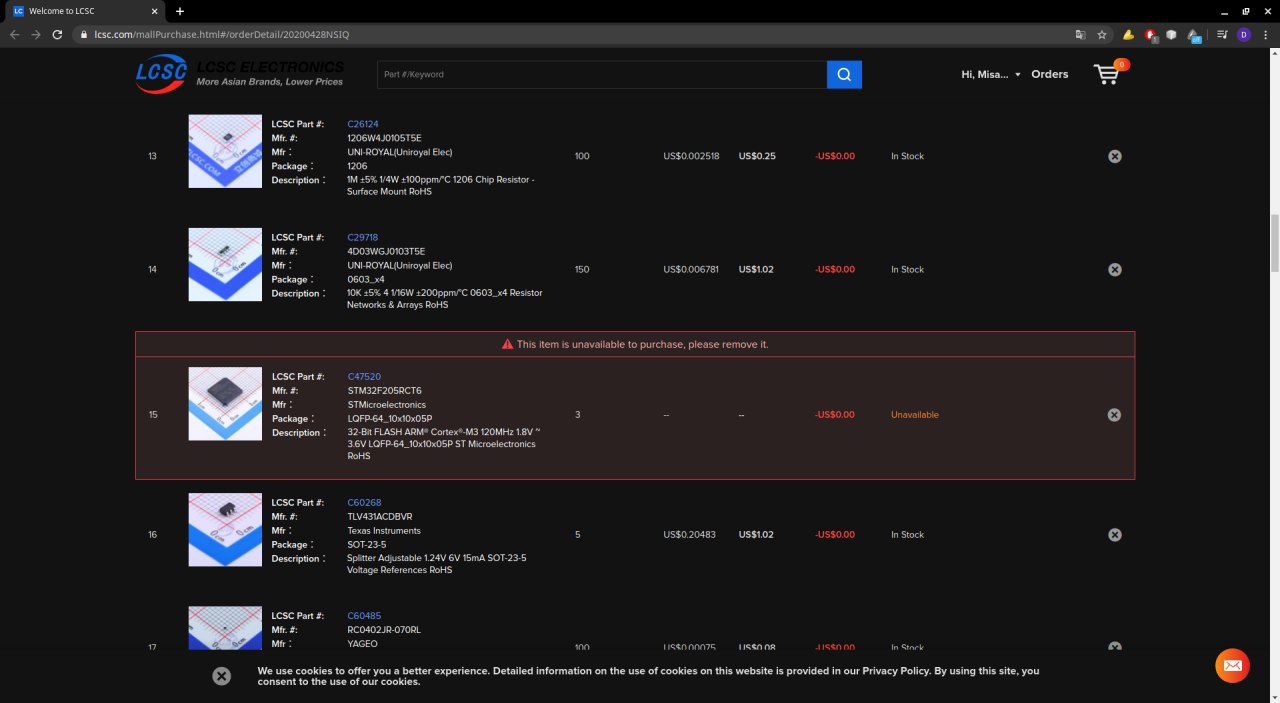Click the TLV431ACDBVR product thumbnail

(x=225, y=530)
